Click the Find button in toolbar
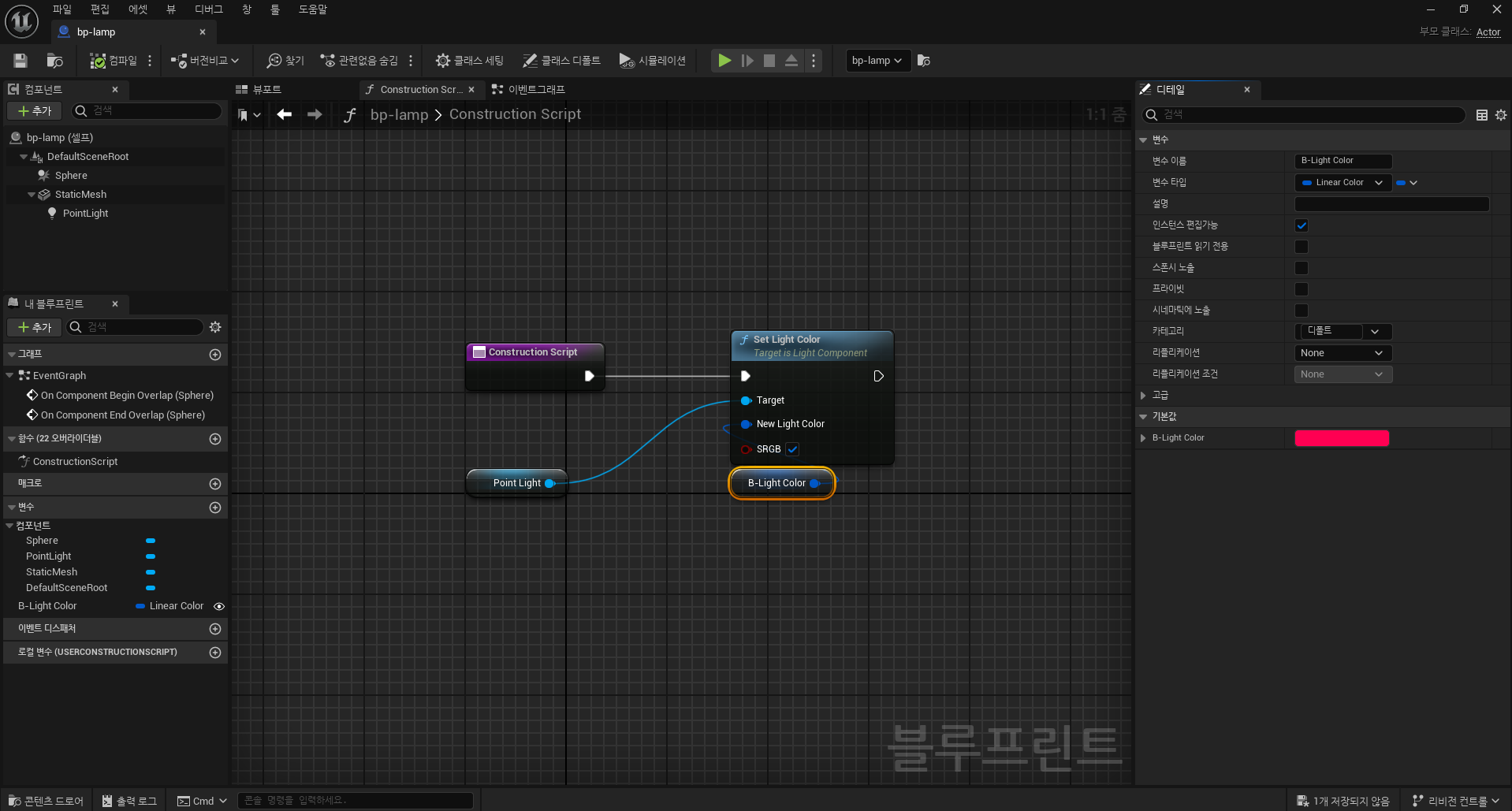 pos(285,61)
